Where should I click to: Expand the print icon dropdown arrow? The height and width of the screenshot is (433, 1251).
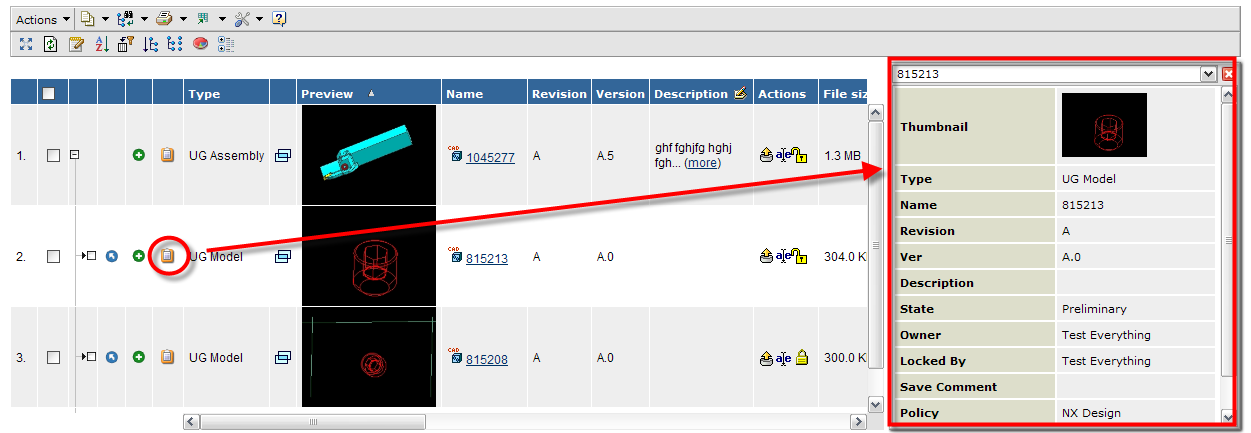(x=184, y=19)
